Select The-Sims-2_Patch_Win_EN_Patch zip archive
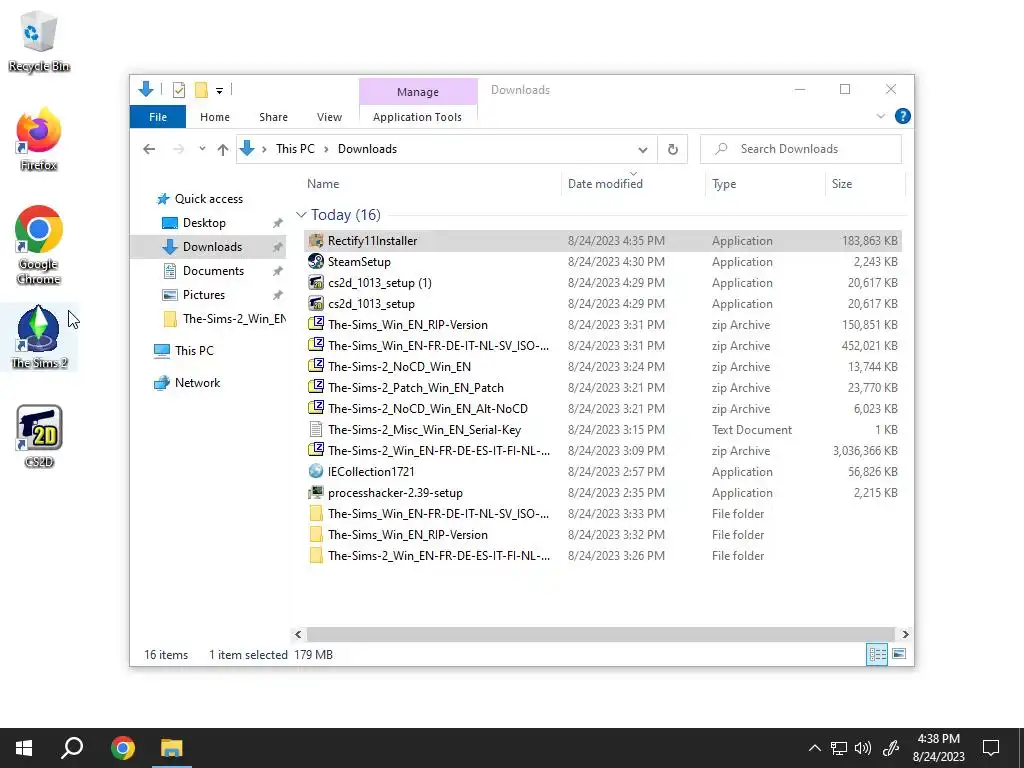Image resolution: width=1024 pixels, height=768 pixels. point(415,388)
